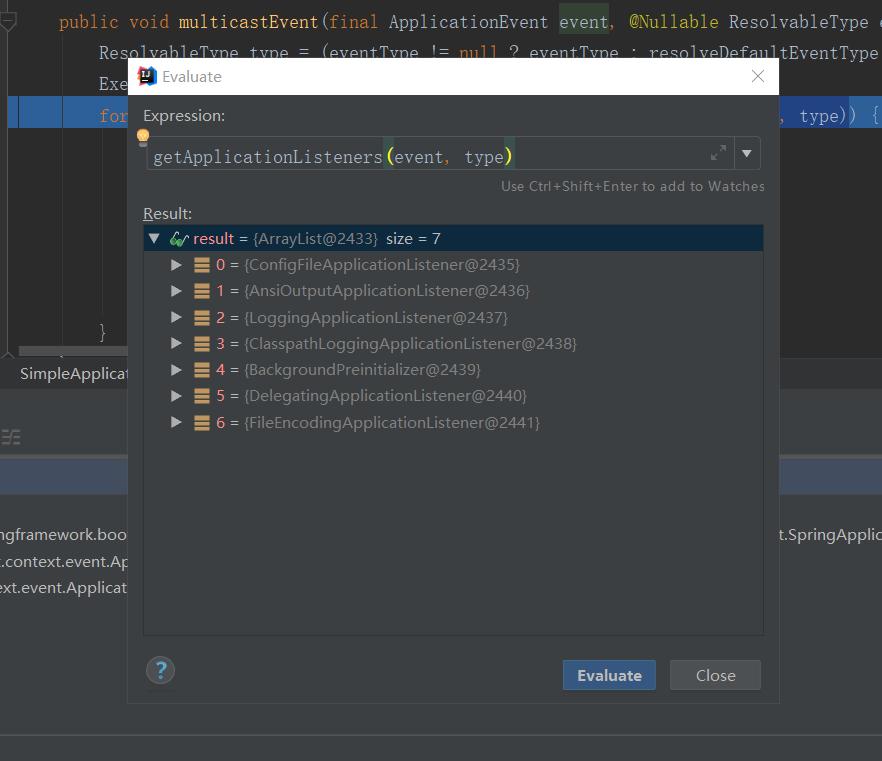Expand element 5 DelegatingApplicationListener

(x=176, y=396)
